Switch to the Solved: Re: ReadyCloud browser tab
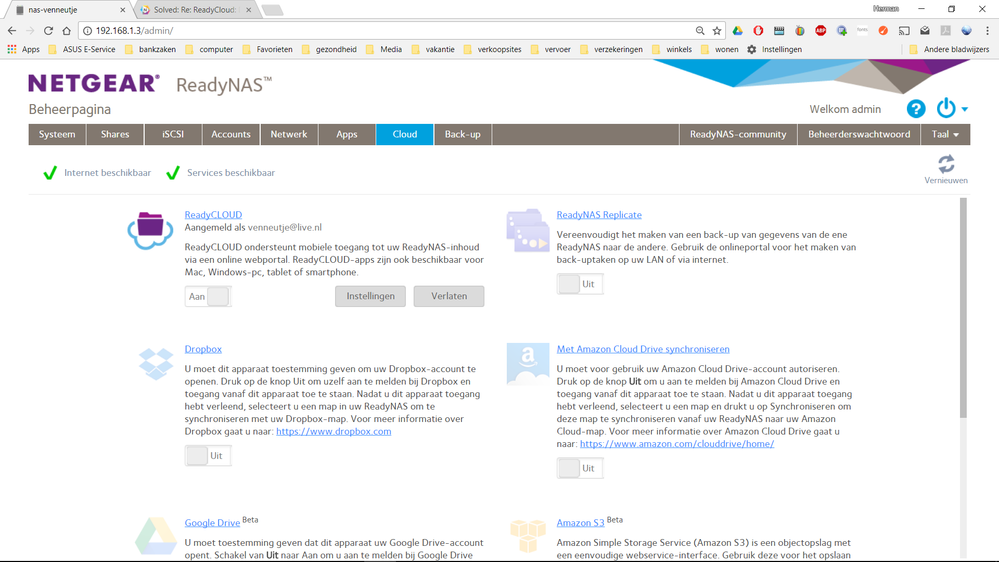 coord(195,10)
